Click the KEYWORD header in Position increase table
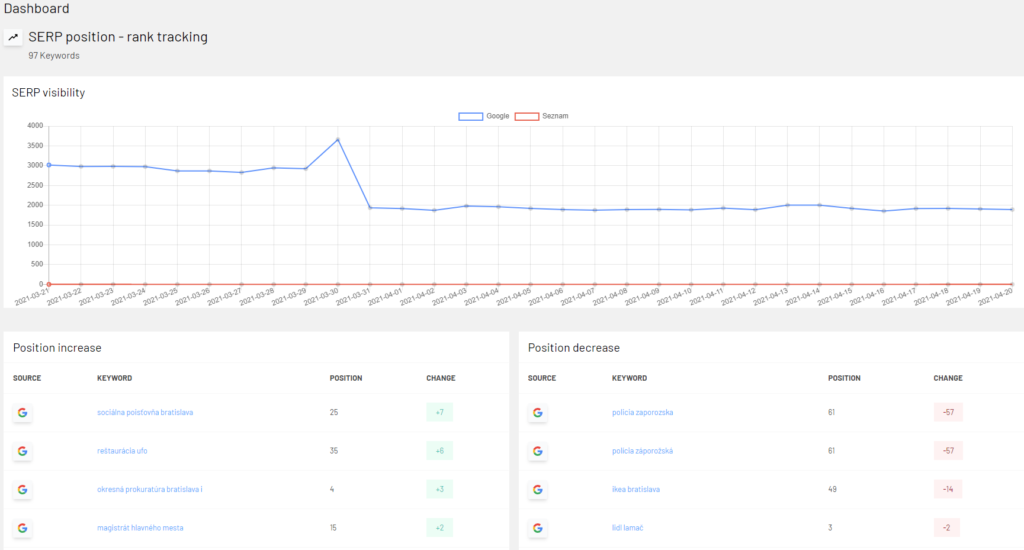1024x550 pixels. [x=114, y=378]
